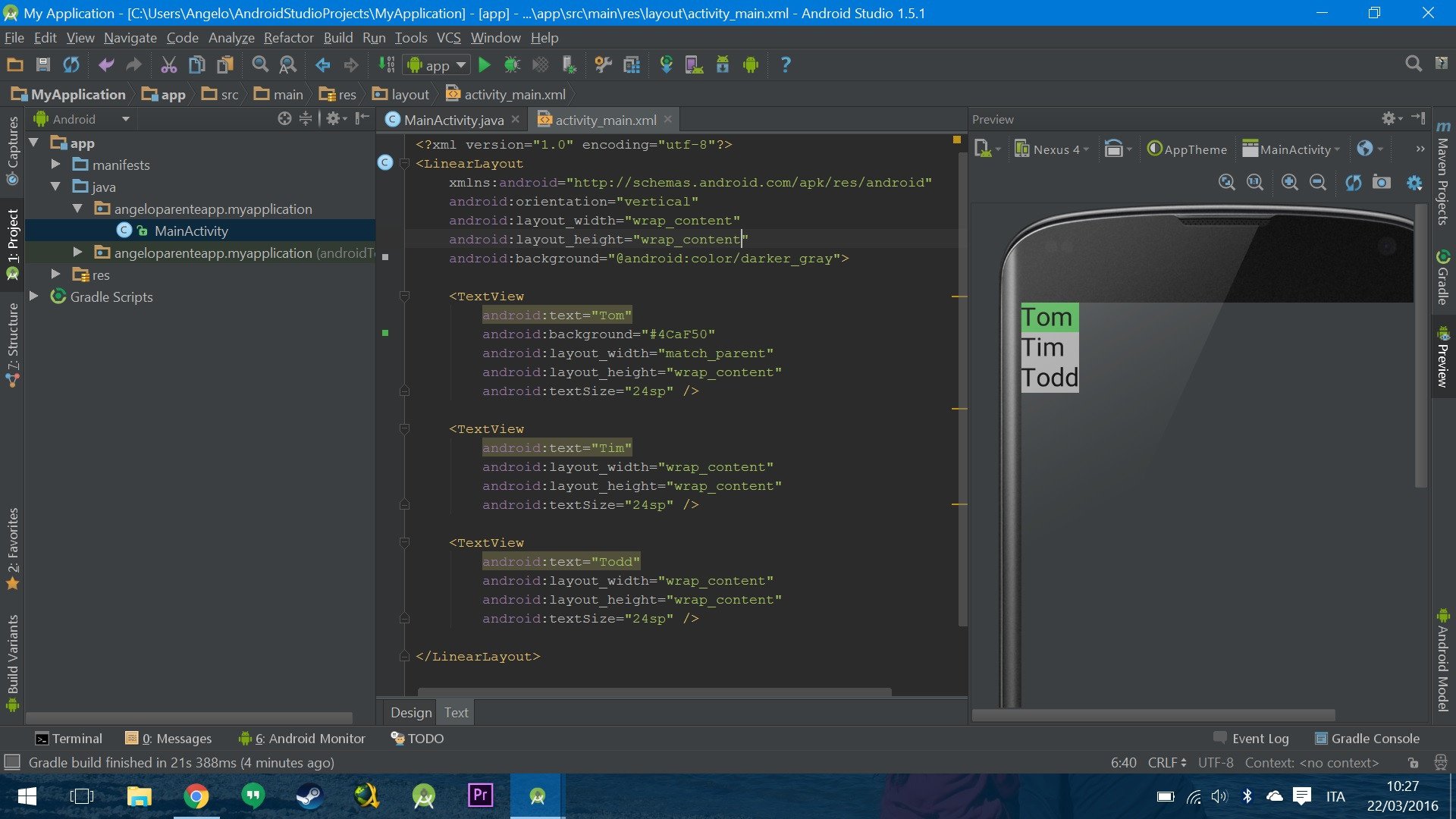Refresh the layout preview
The image size is (1456, 819).
[x=1354, y=182]
